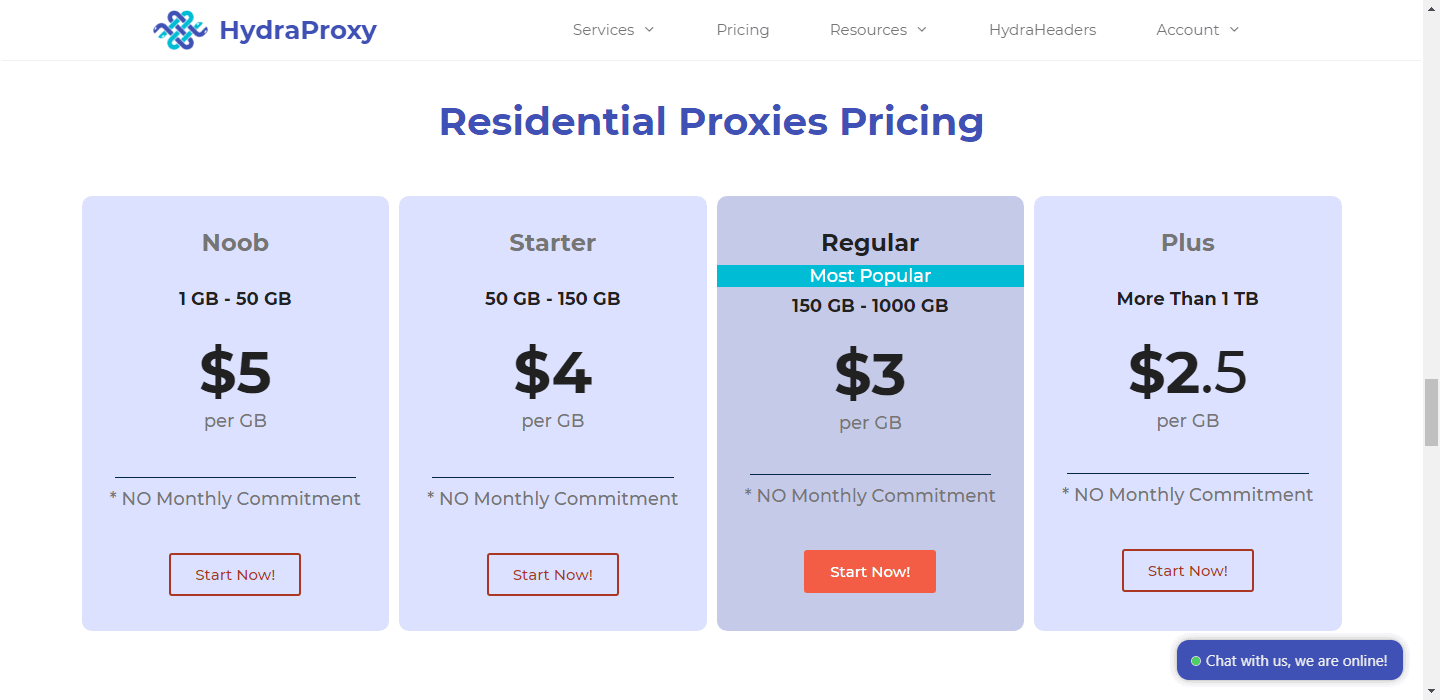Click the HydraProxy knot logo icon
The width and height of the screenshot is (1440, 700).
tap(180, 30)
